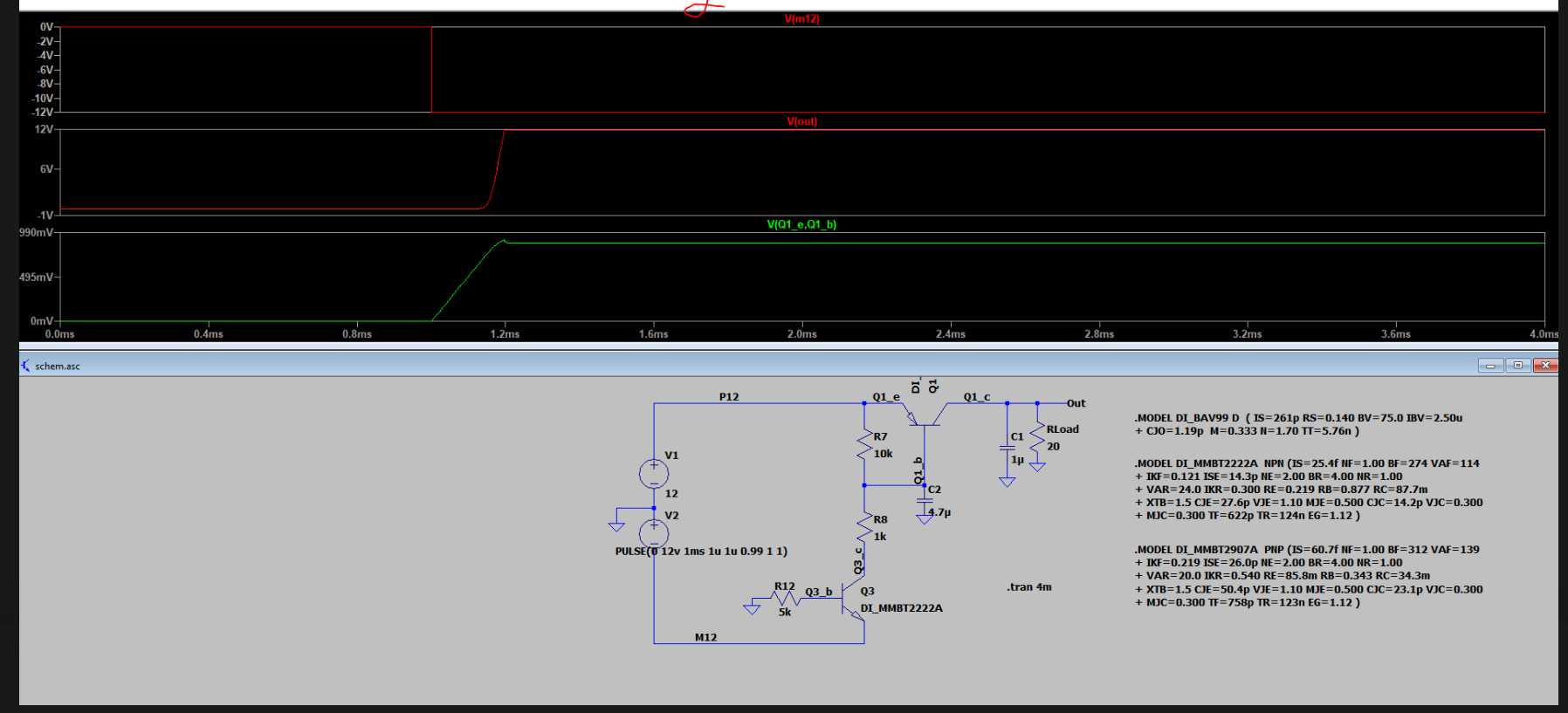Click the 1k value of R8
Image resolution: width=1568 pixels, height=713 pixels.
pyautogui.click(x=880, y=537)
